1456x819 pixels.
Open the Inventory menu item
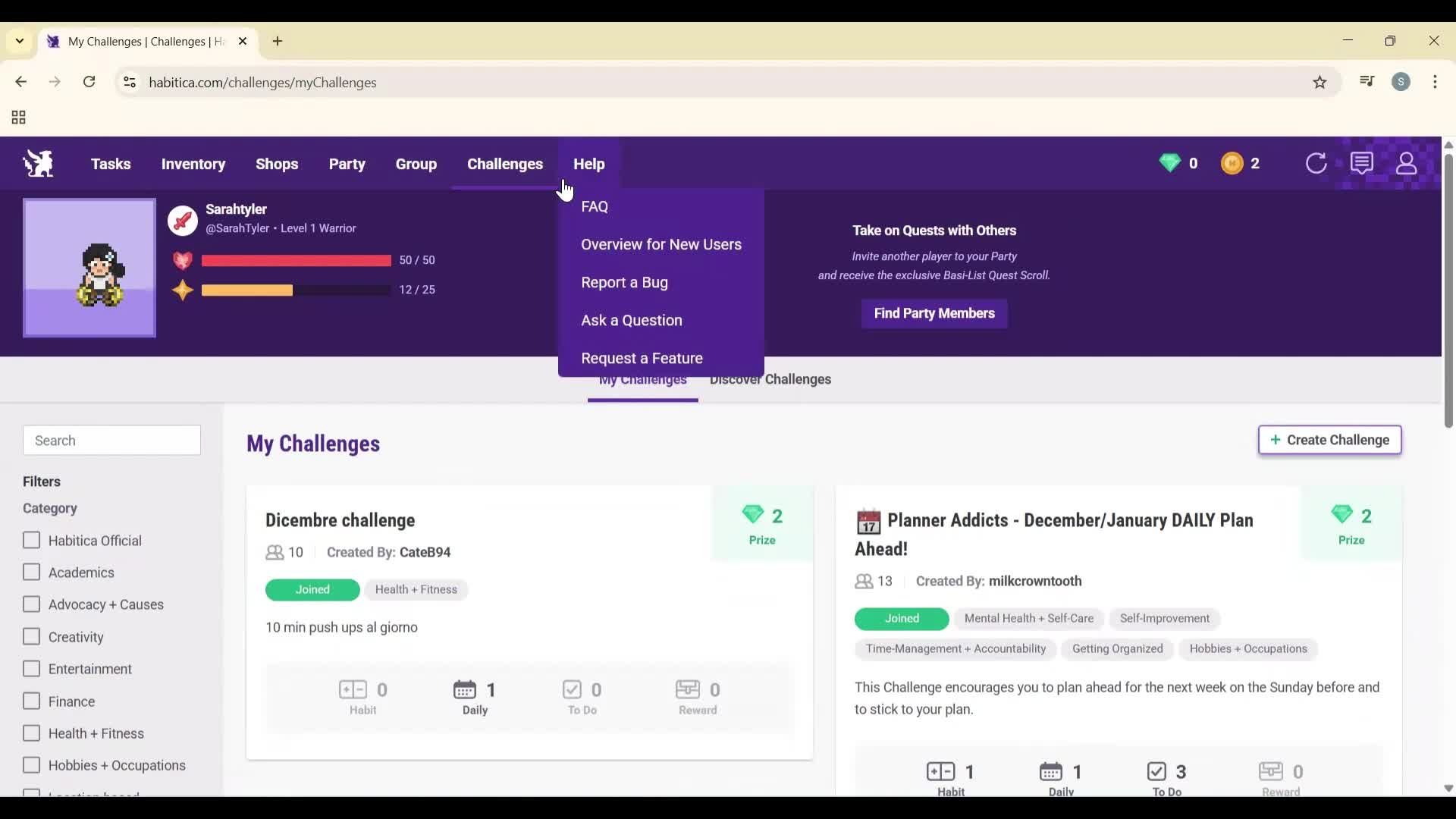pos(193,164)
